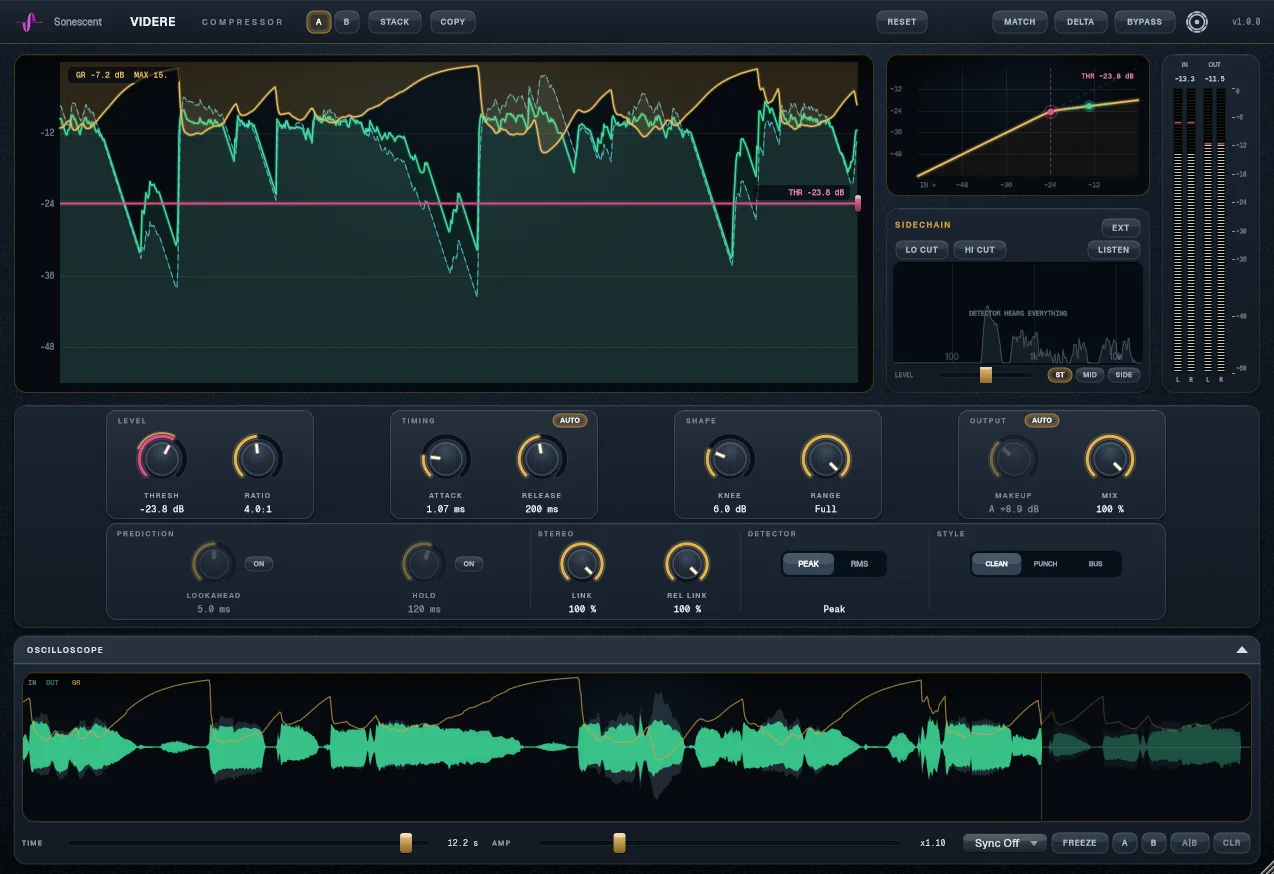This screenshot has width=1274, height=874.
Task: Click the RATIO knob
Action: pyautogui.click(x=257, y=458)
